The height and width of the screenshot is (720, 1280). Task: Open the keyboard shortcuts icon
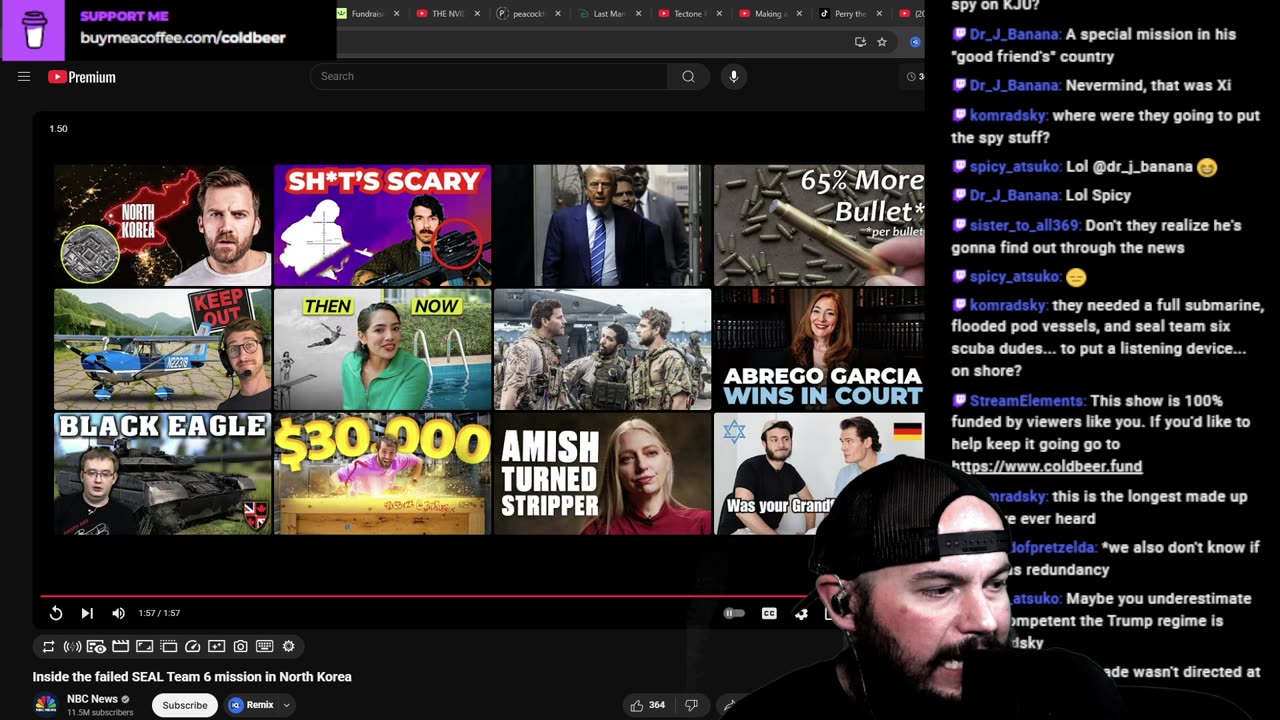point(264,647)
